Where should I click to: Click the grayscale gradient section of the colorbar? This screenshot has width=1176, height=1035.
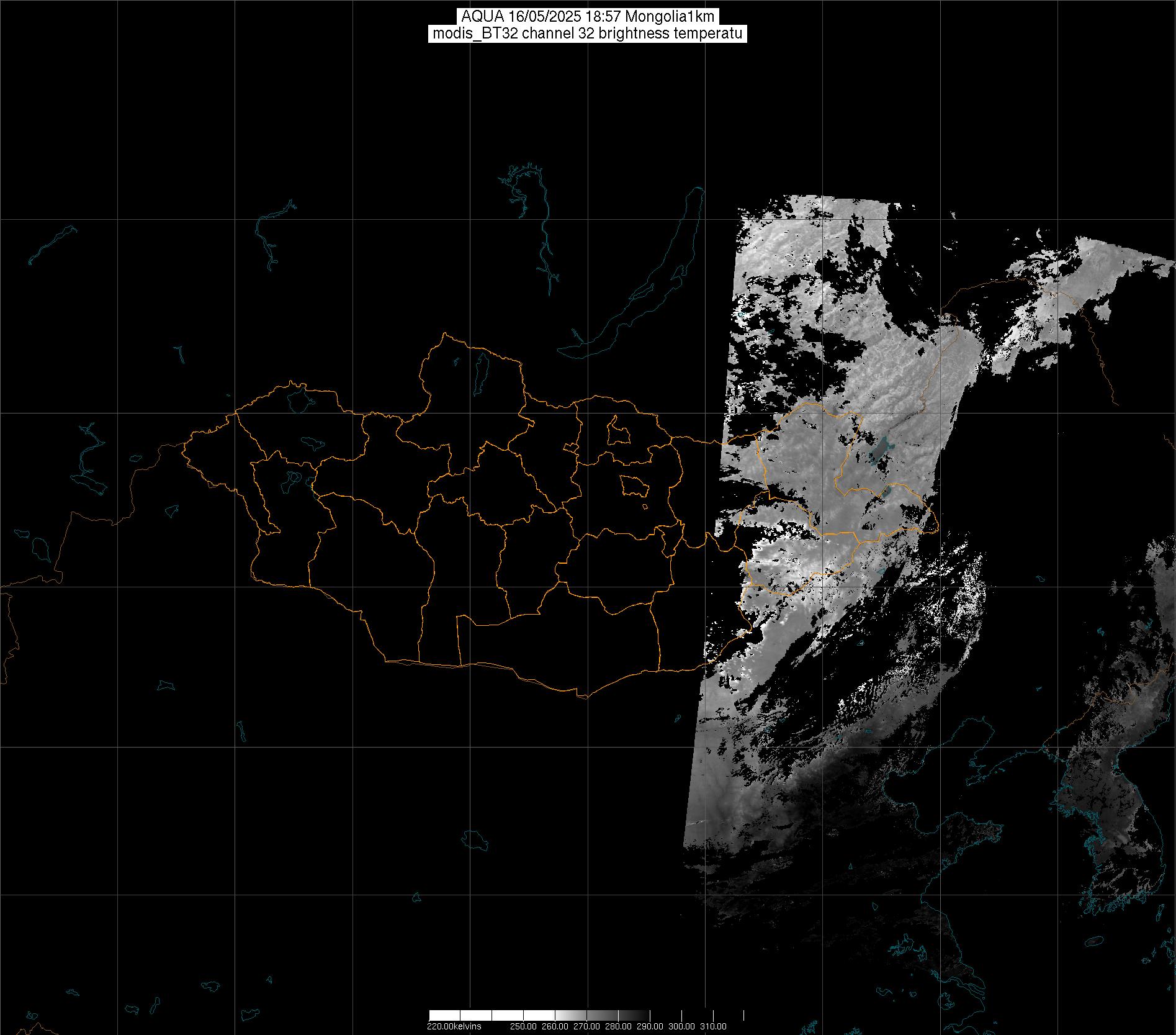pyautogui.click(x=602, y=1015)
